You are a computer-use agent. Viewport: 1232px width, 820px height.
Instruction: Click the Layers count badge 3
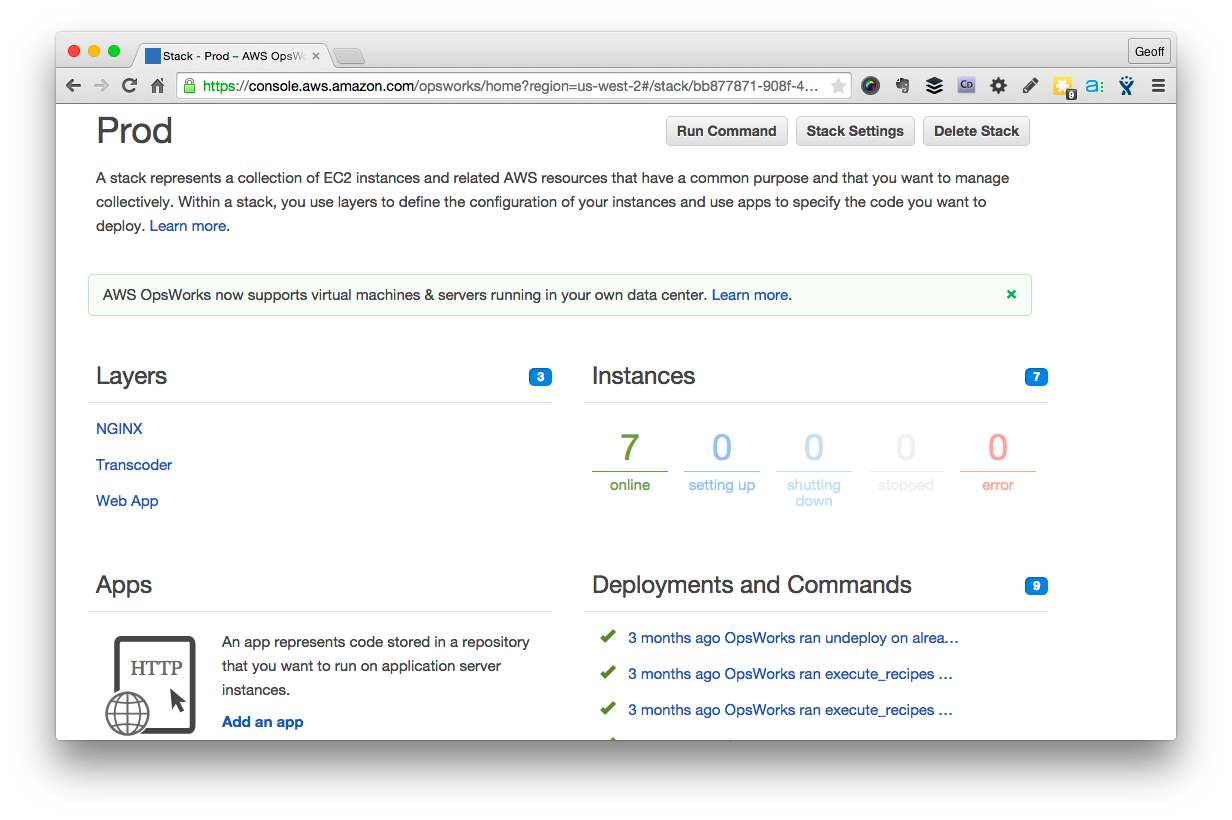click(540, 377)
